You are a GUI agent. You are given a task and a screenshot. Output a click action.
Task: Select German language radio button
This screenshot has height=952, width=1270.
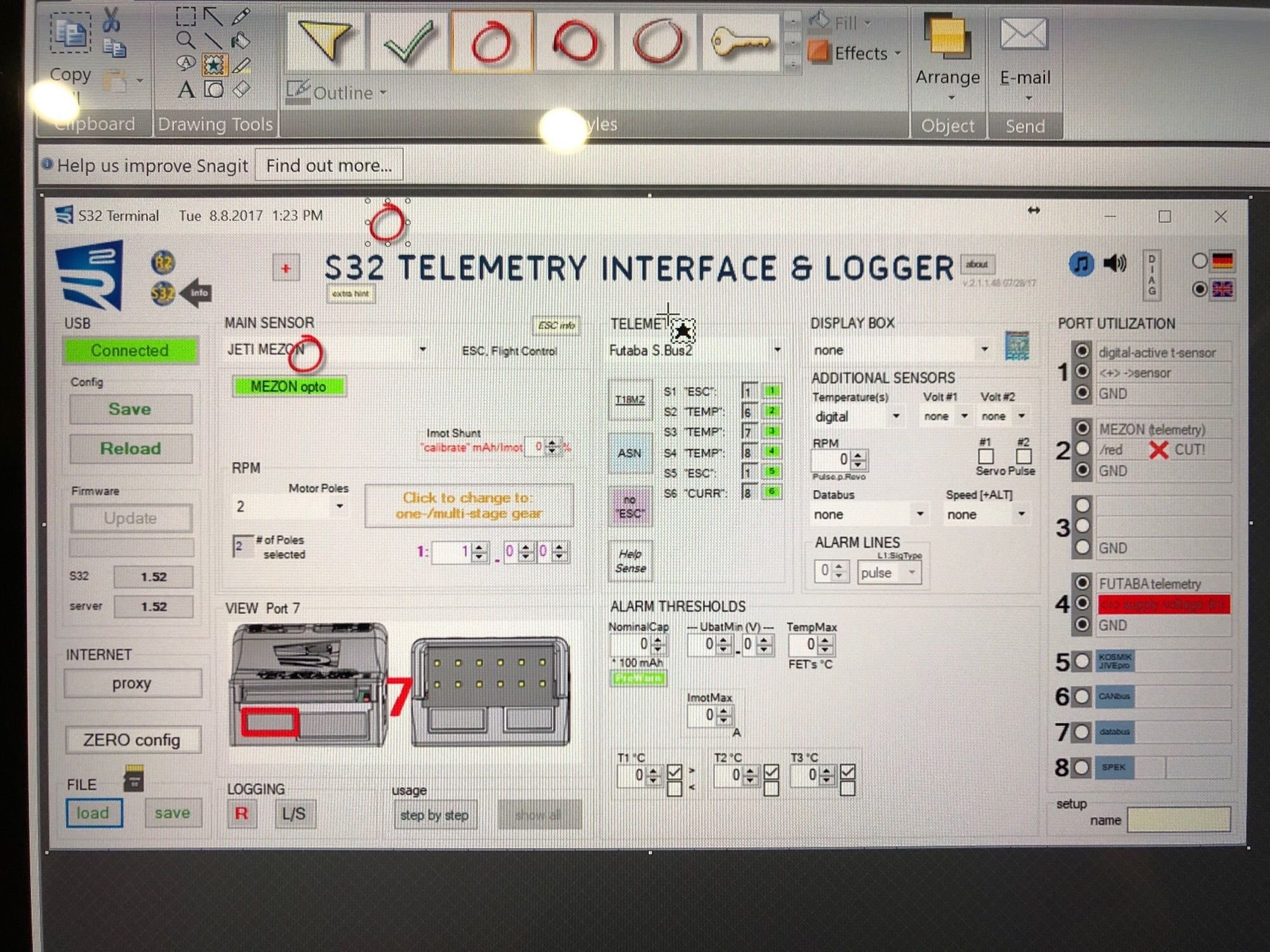(x=1200, y=261)
